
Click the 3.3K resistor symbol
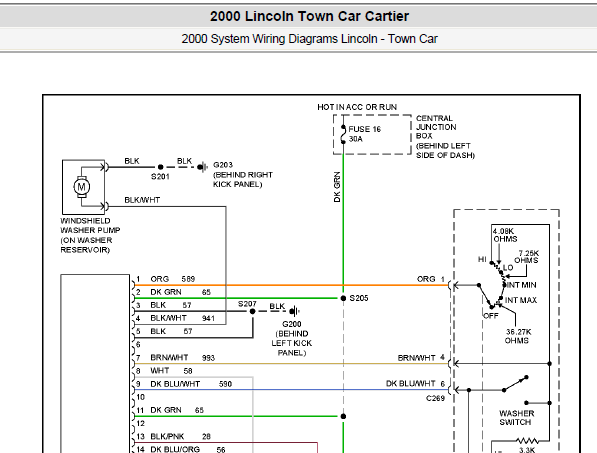pyautogui.click(x=527, y=441)
